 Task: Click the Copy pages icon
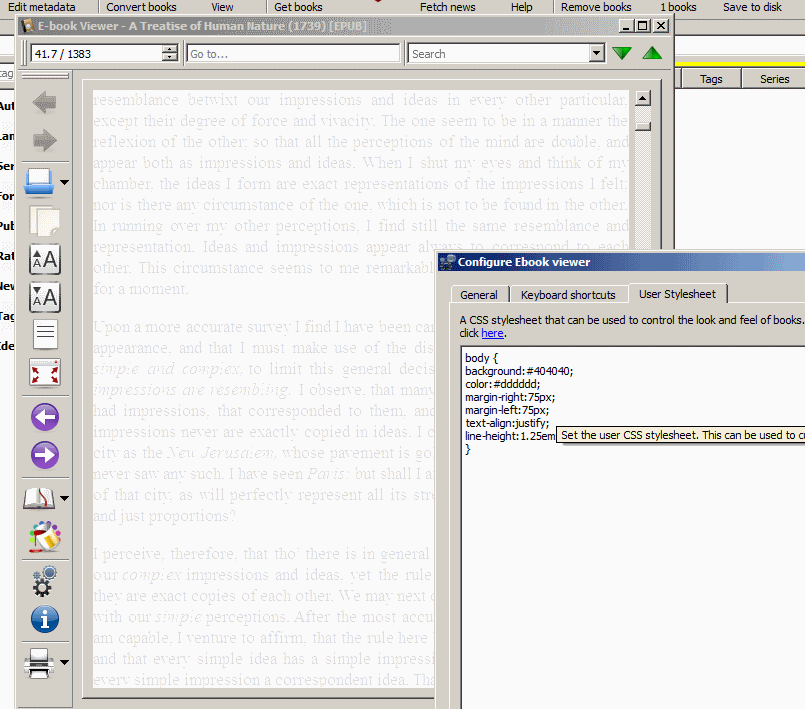[45, 222]
